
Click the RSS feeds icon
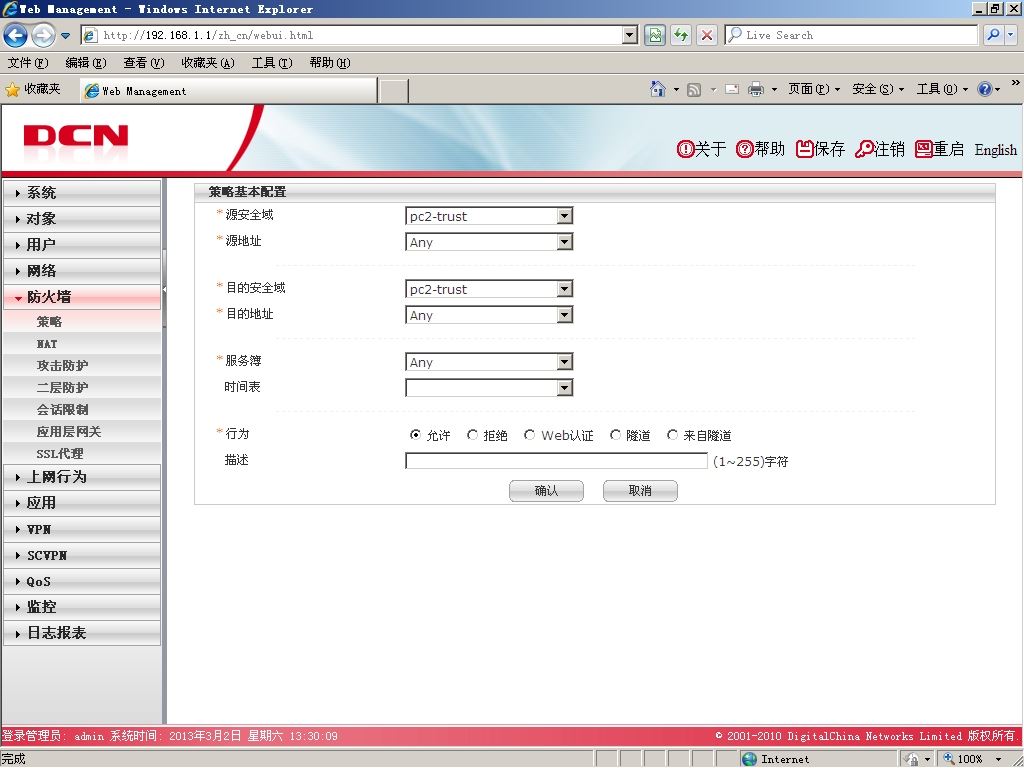[x=694, y=89]
